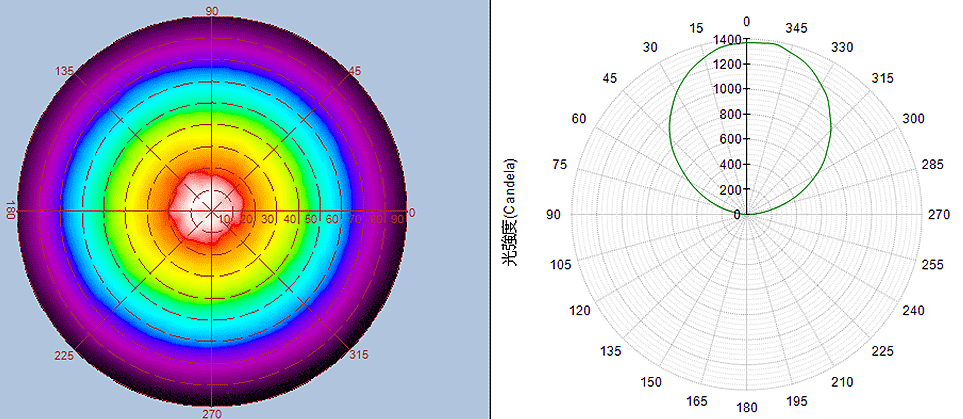Click the 15 angle label on the polar plot
This screenshot has width=963, height=419.
pyautogui.click(x=697, y=27)
